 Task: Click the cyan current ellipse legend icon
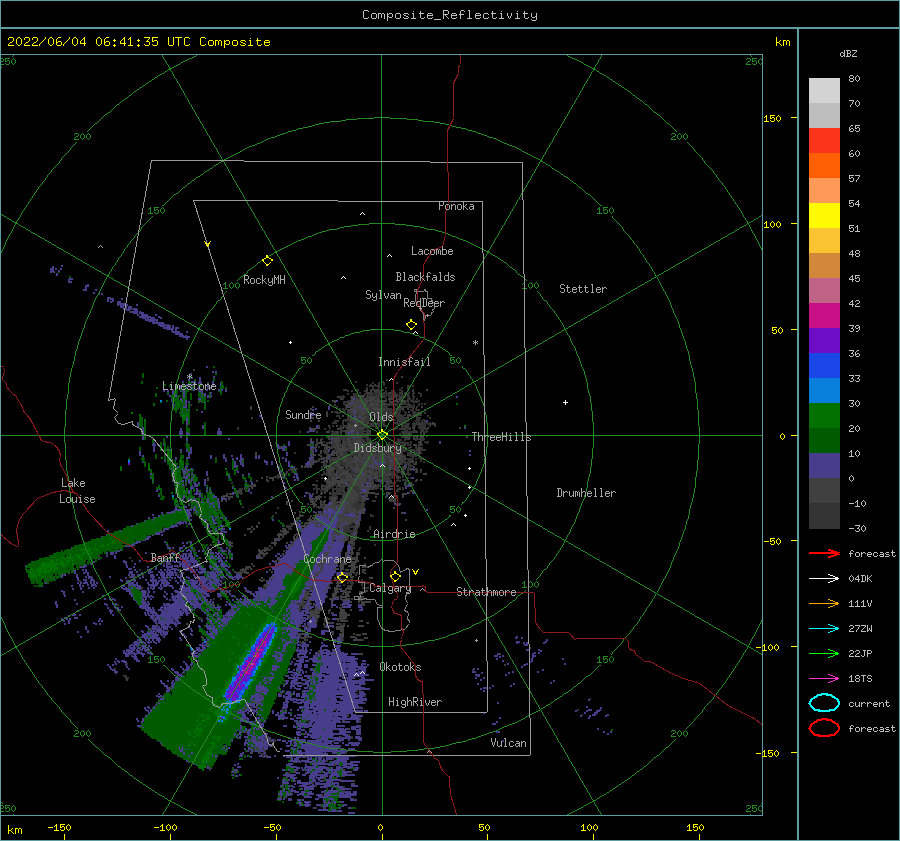(x=824, y=703)
